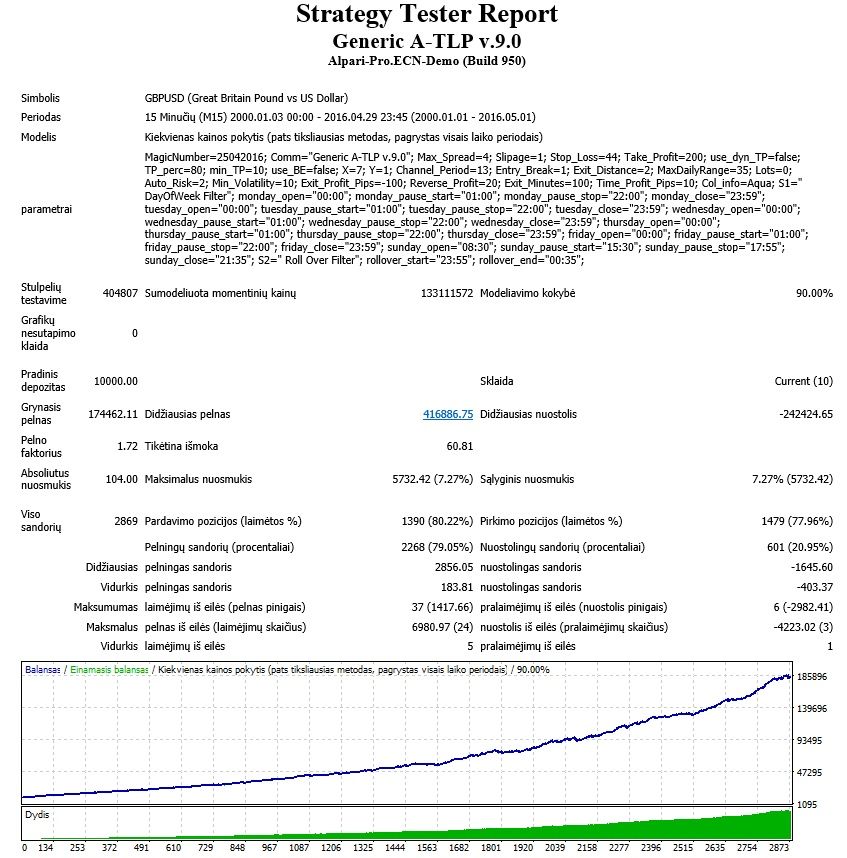Click the Einamasis balansas legend label
Screen dimensions: 847x858
109,670
